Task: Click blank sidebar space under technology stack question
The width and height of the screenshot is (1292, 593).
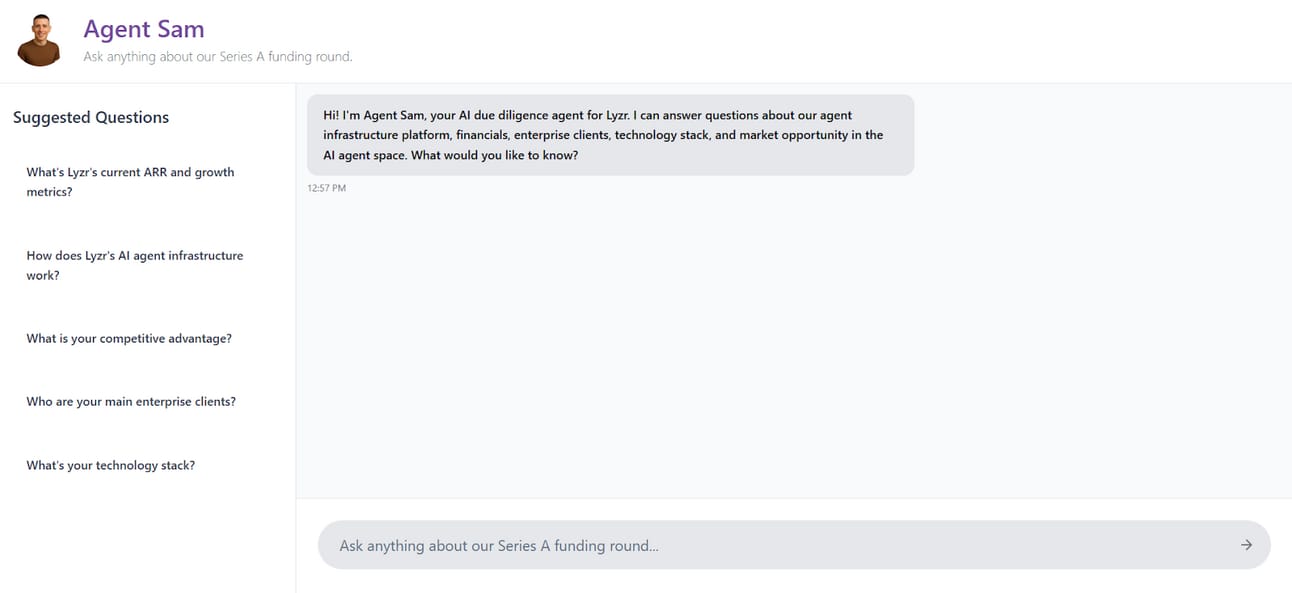Action: click(147, 535)
